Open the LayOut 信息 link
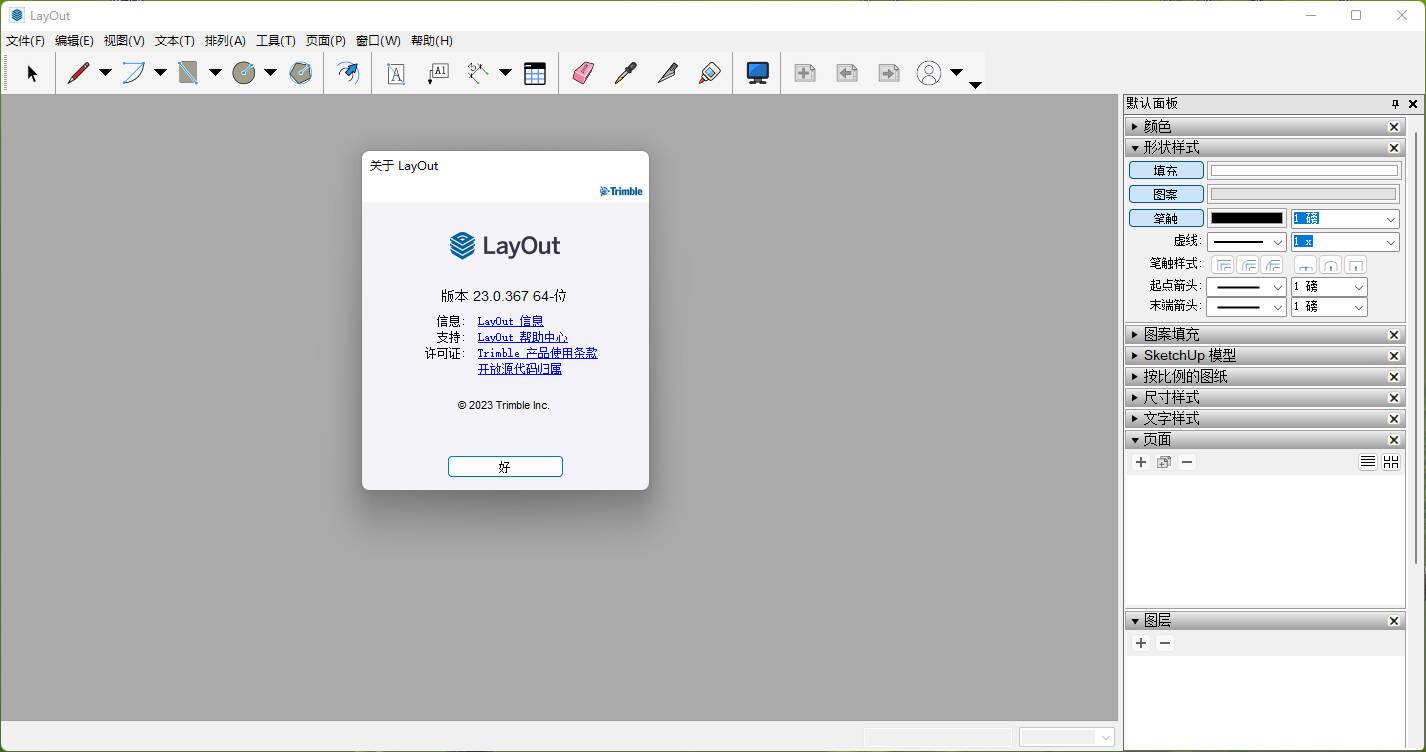The height and width of the screenshot is (752, 1426). click(510, 321)
